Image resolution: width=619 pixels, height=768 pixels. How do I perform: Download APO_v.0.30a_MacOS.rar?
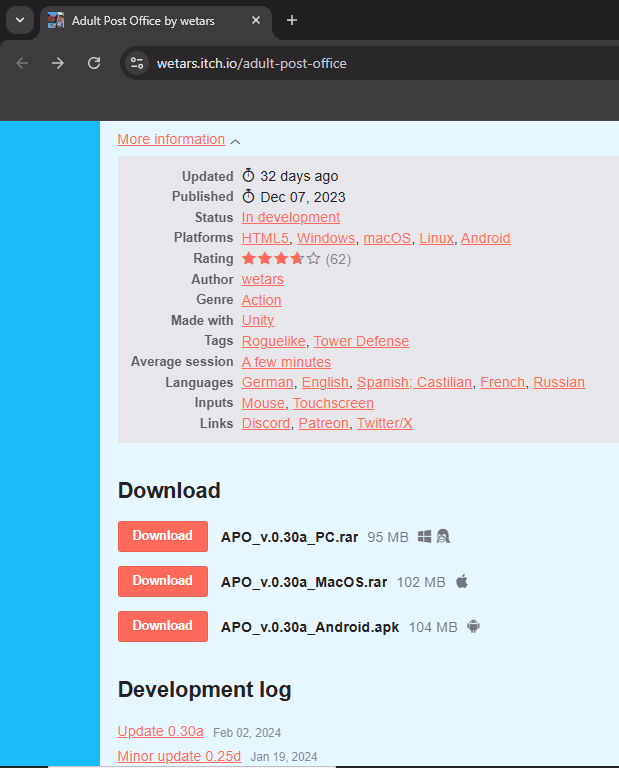pos(162,581)
